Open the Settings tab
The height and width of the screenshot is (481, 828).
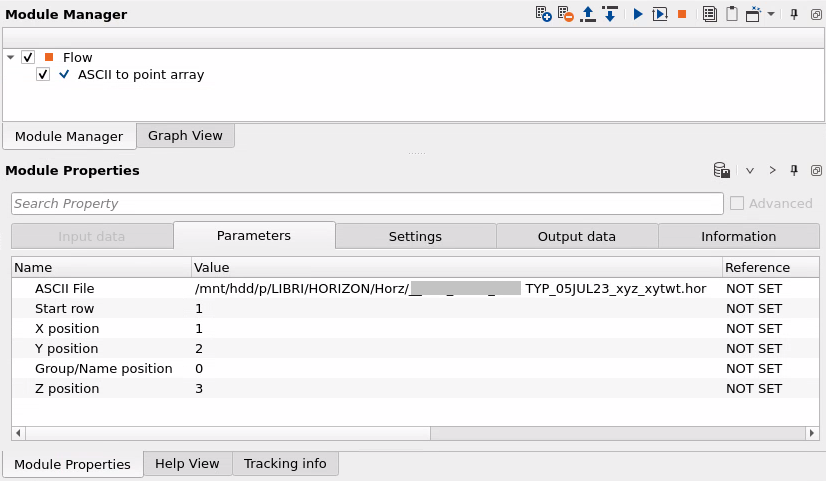click(415, 237)
